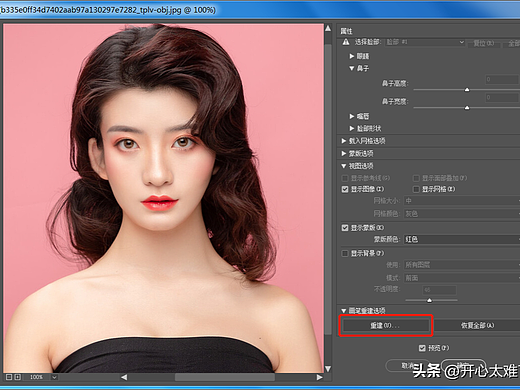520x390 pixels.
Task: Expand the 载入网格选项 section
Action: 344,141
